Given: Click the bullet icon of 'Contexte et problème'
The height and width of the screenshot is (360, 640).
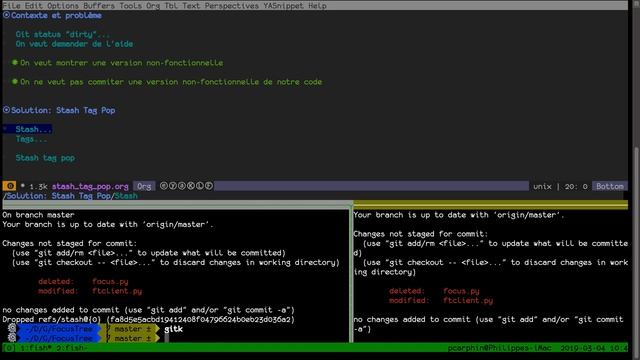Looking at the screenshot, I should pos(7,15).
